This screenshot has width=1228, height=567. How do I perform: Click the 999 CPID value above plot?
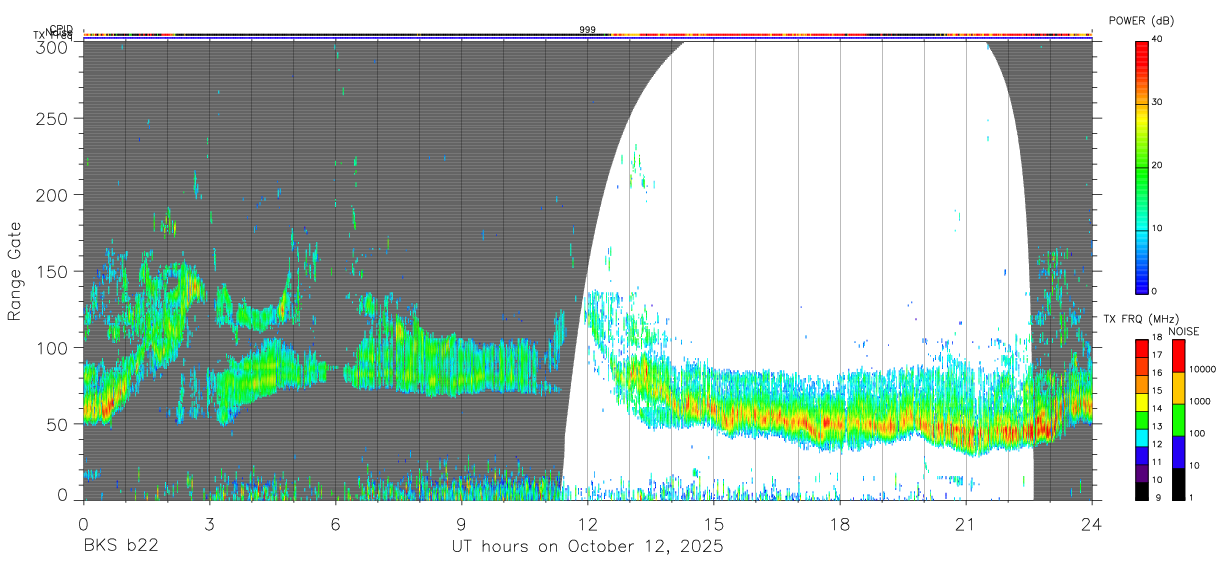coord(587,30)
